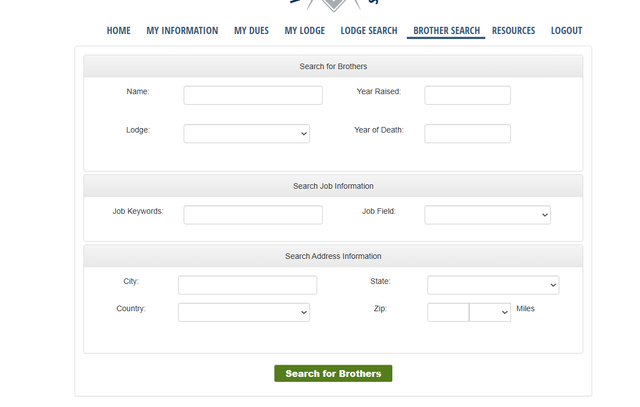Click the Logout link

(x=566, y=31)
